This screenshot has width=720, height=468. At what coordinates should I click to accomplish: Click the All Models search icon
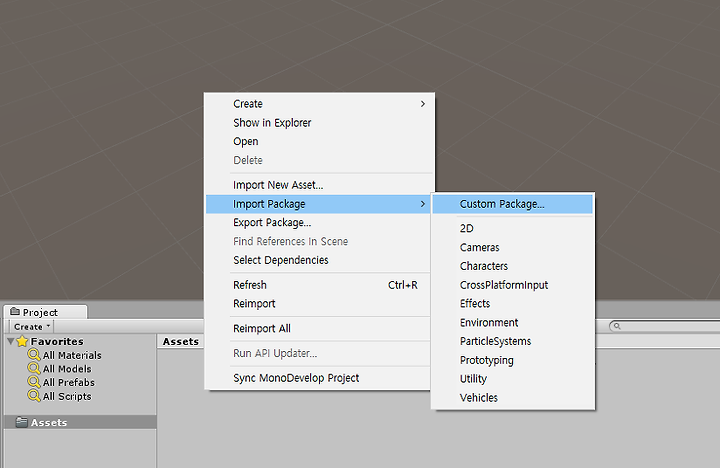coord(34,368)
